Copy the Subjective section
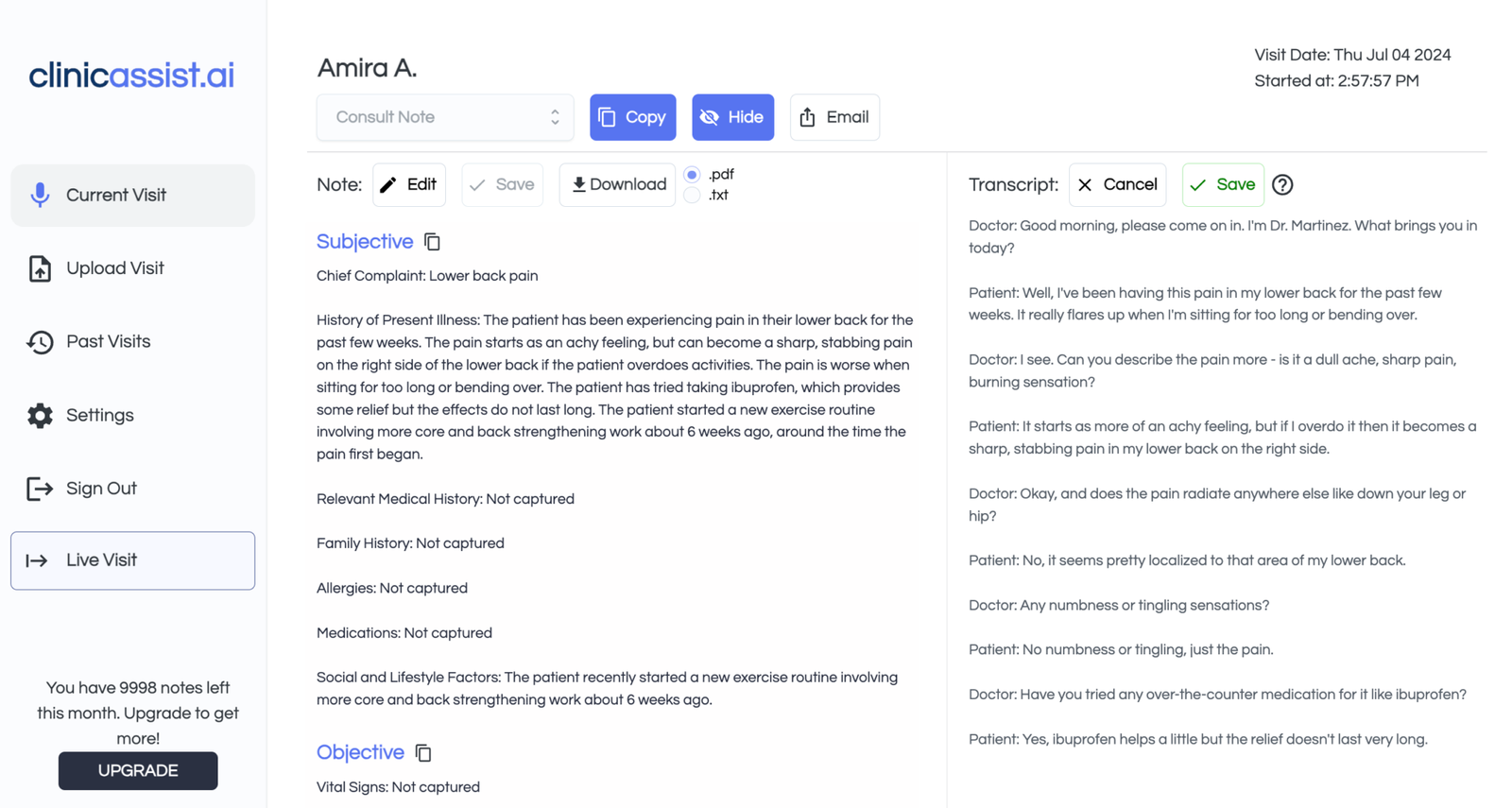 coord(432,241)
